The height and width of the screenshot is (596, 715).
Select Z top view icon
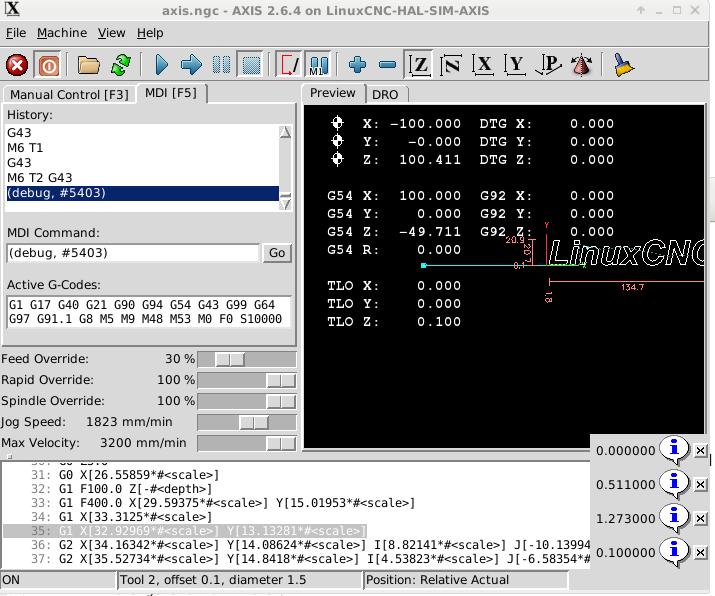click(419, 65)
